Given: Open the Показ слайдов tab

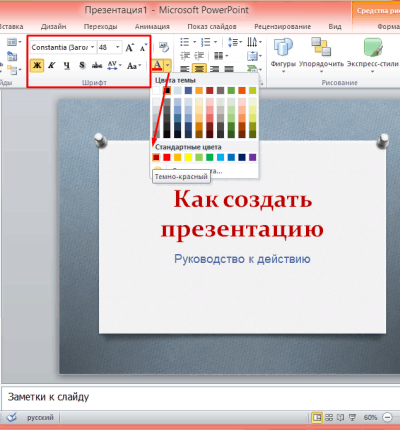Looking at the screenshot, I should [x=212, y=27].
